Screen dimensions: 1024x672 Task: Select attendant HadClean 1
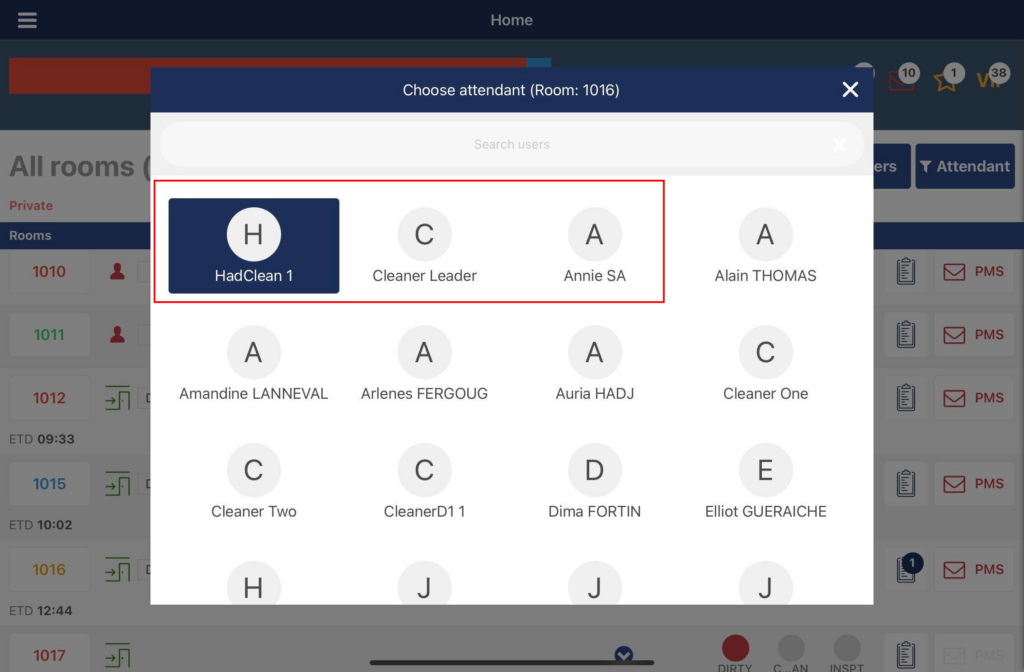pos(254,246)
